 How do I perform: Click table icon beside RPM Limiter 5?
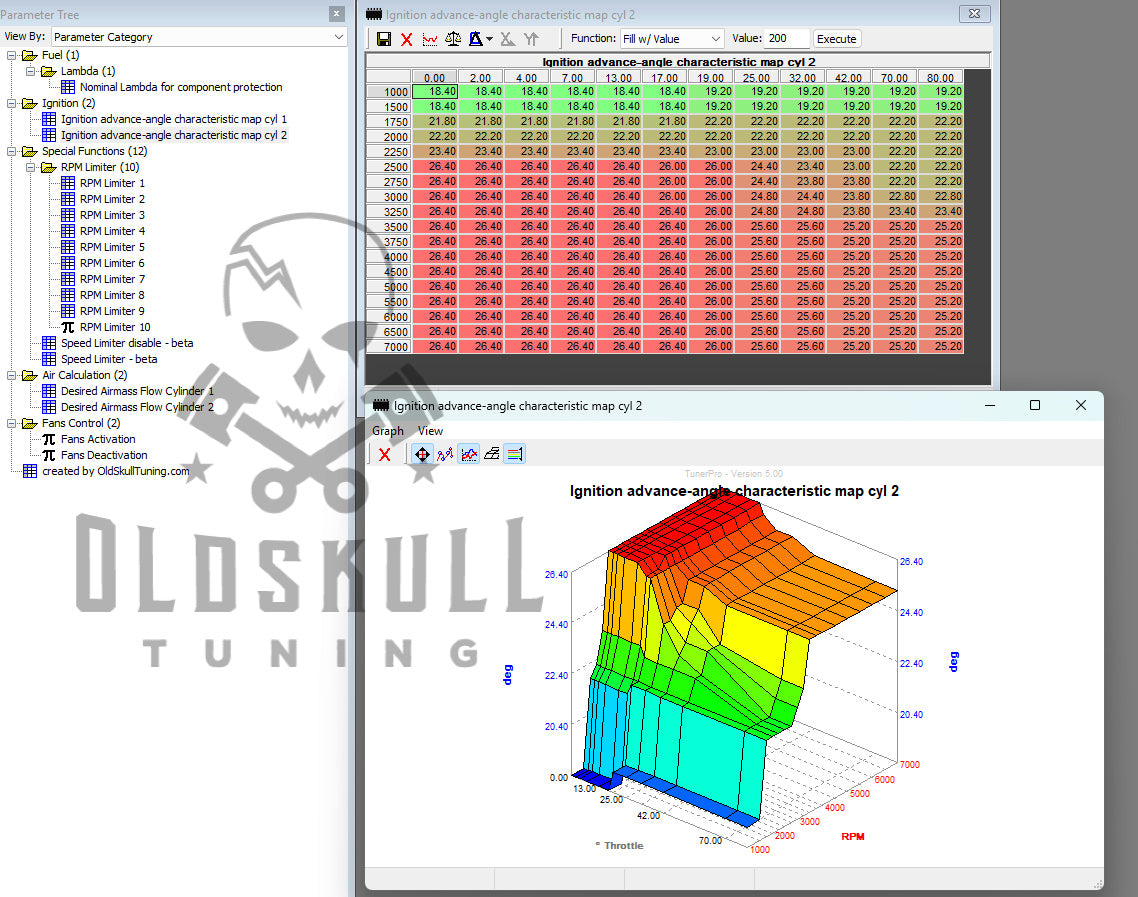(67, 247)
